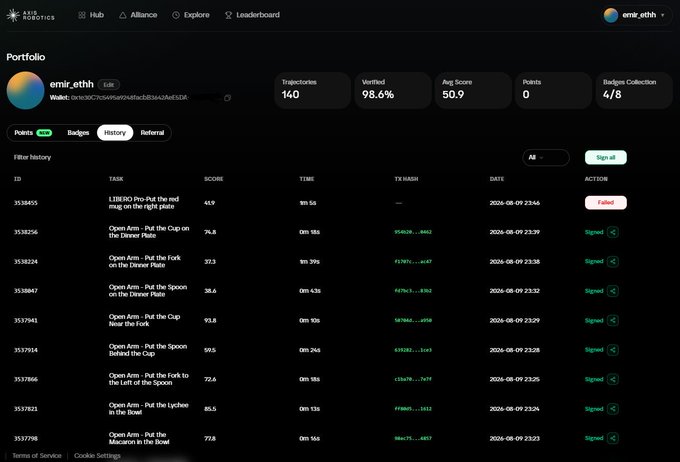This screenshot has width=680, height=462.
Task: Open tx hash for row 3537821
Action: coord(413,409)
